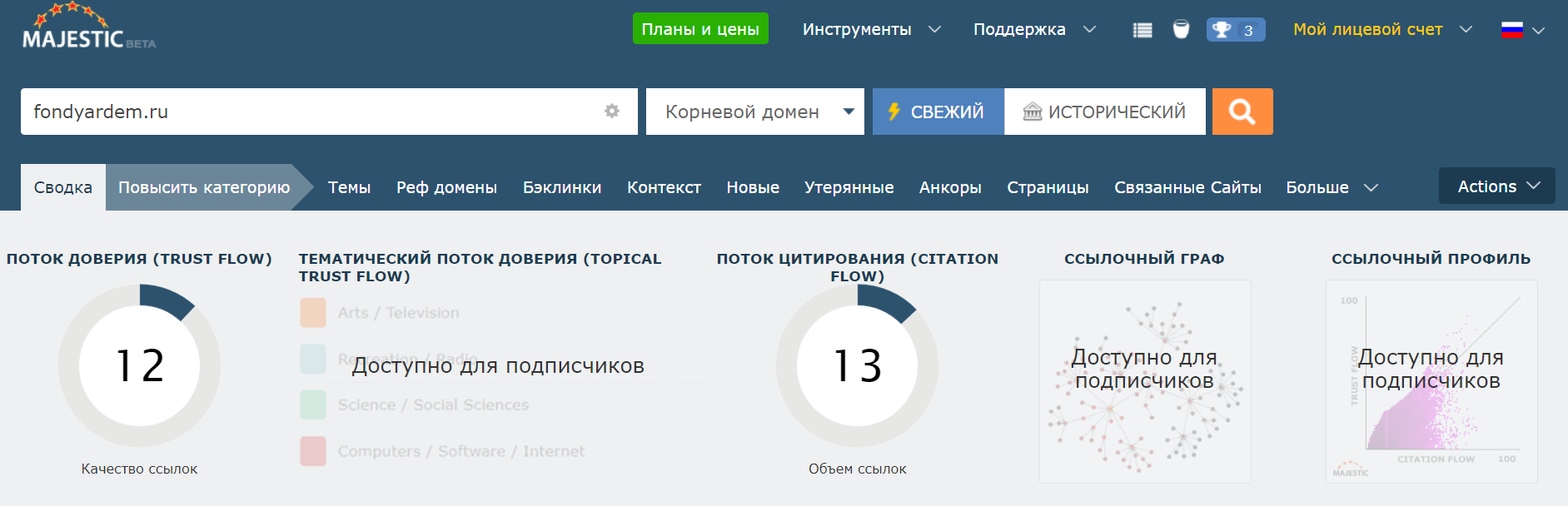This screenshot has height=526, width=1568.
Task: Click the Russian flag language icon
Action: (1512, 30)
